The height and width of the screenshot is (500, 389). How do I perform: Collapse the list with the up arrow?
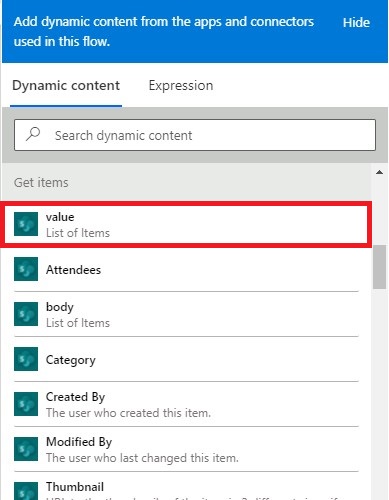click(379, 172)
